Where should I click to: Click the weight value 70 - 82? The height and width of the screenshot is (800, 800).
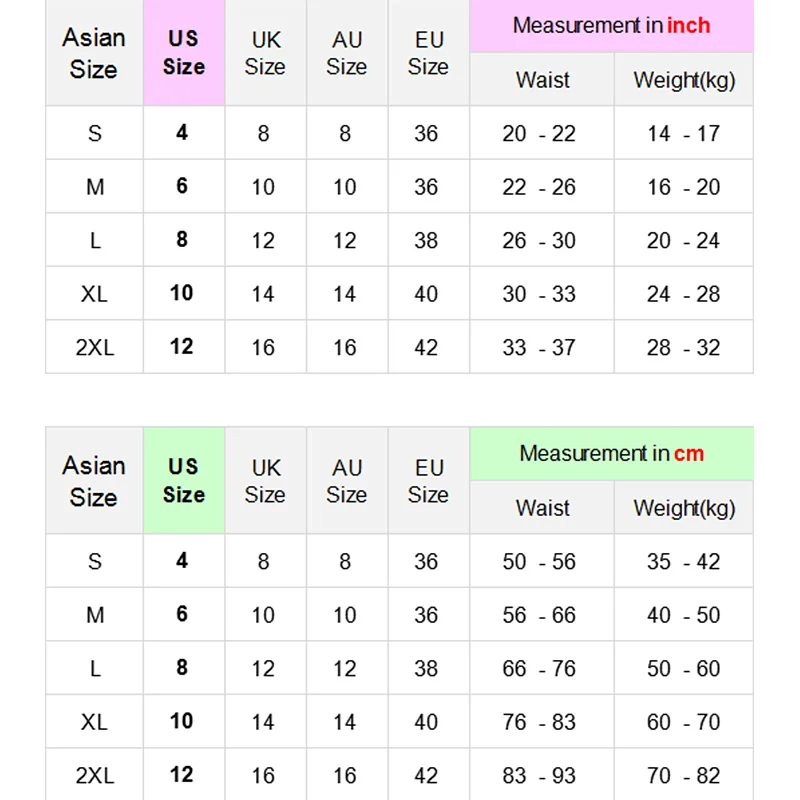(x=684, y=776)
